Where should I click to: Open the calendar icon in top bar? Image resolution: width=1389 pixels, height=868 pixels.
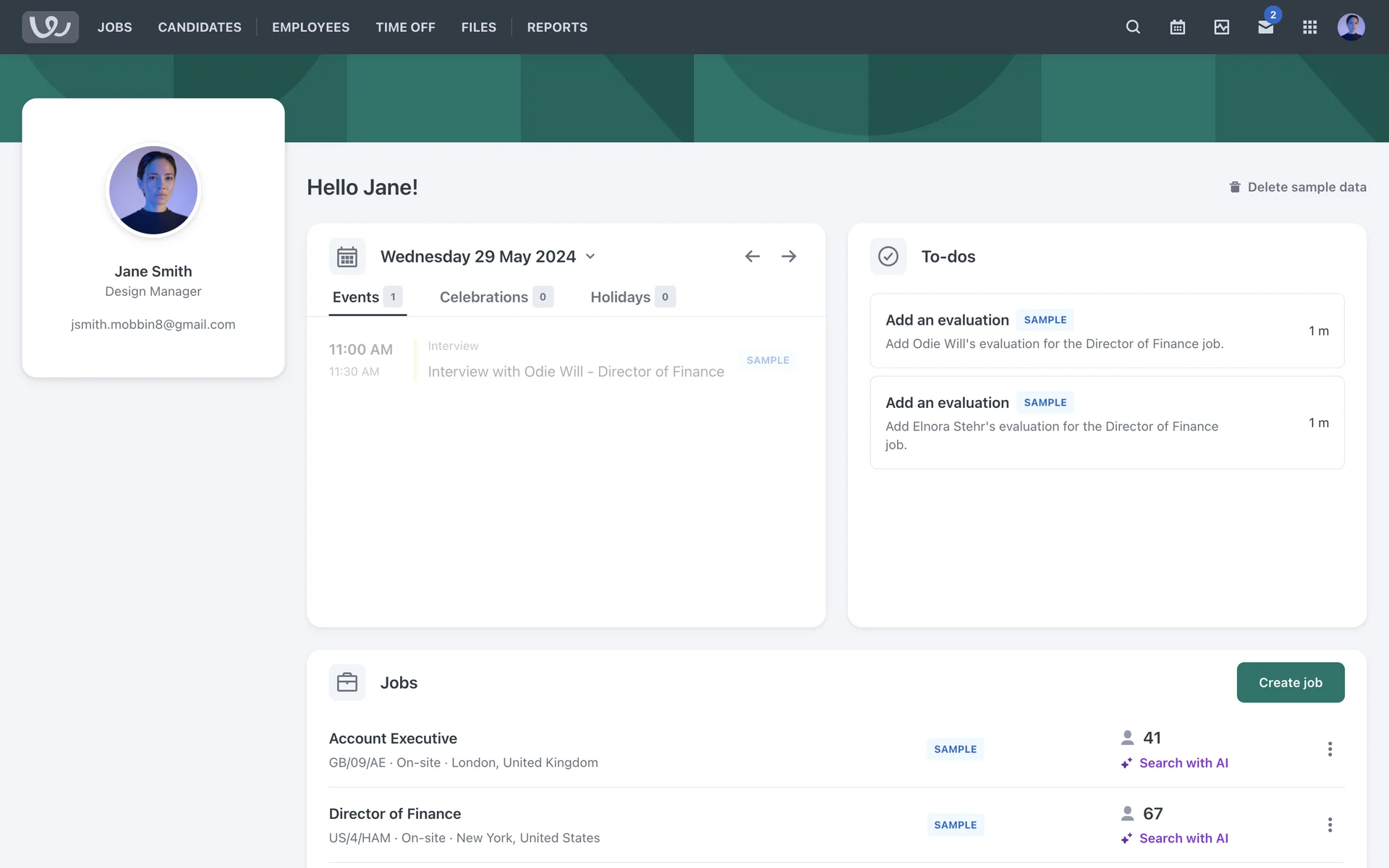[x=1177, y=27]
